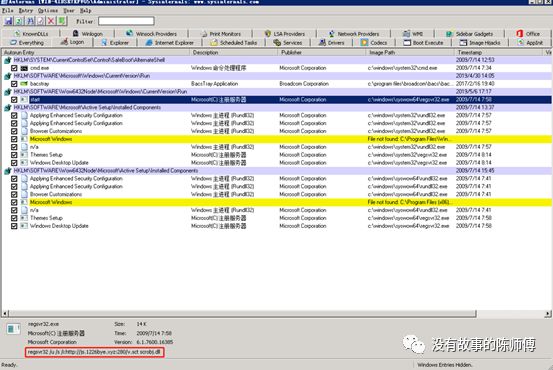
Task: Toggle checkbox of Themes Setup with syswow64 path
Action: (14, 218)
